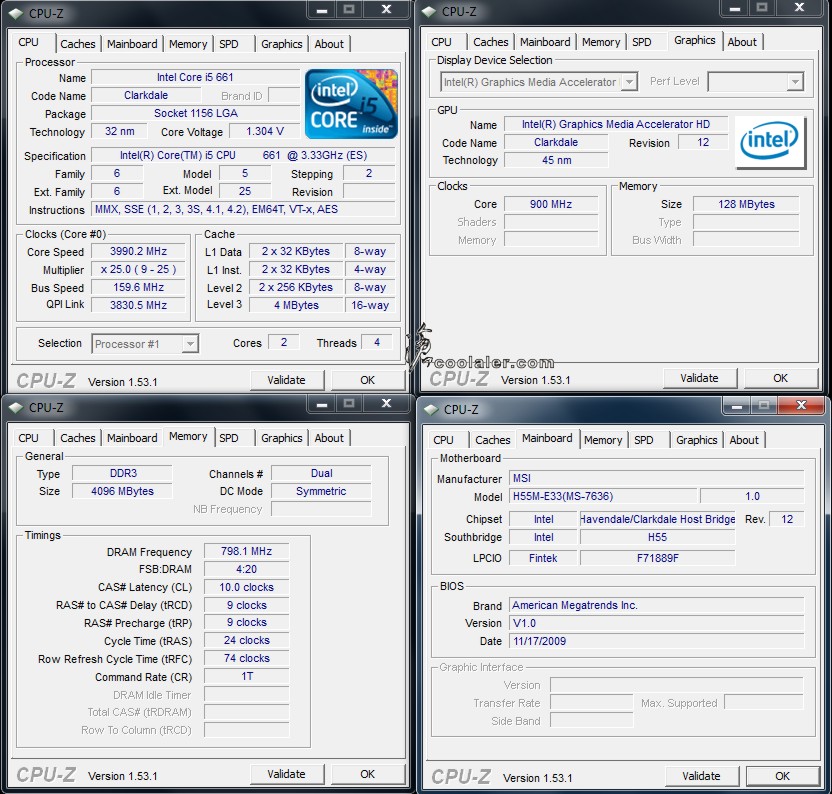The height and width of the screenshot is (794, 832).
Task: Click the QPI Link value 3830.5 MHz
Action: click(138, 305)
